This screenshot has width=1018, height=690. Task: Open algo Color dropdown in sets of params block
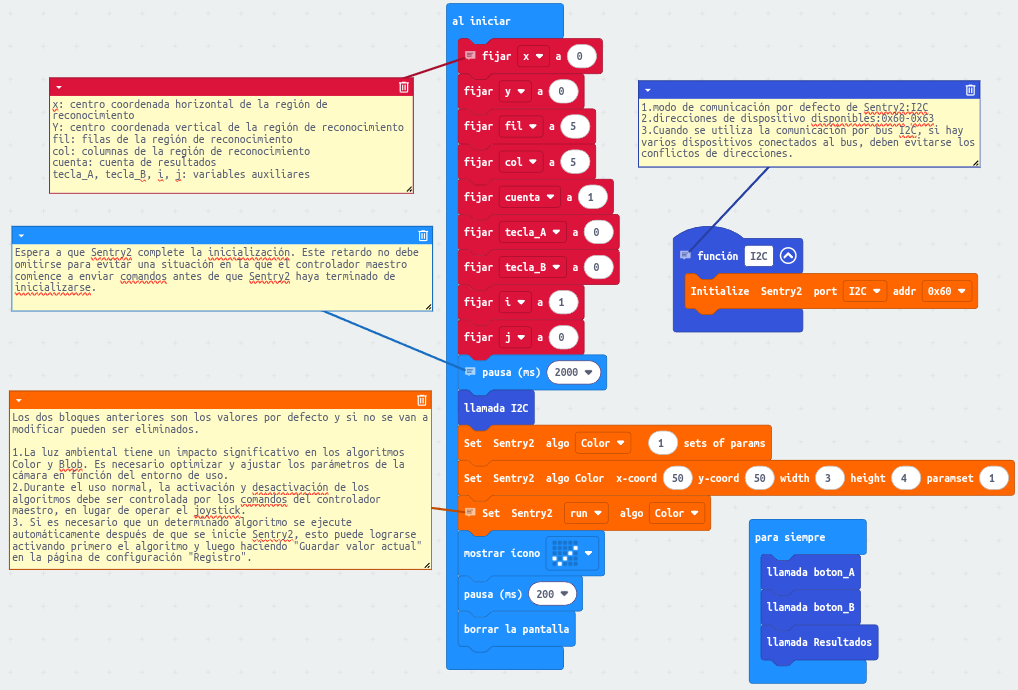[x=603, y=443]
